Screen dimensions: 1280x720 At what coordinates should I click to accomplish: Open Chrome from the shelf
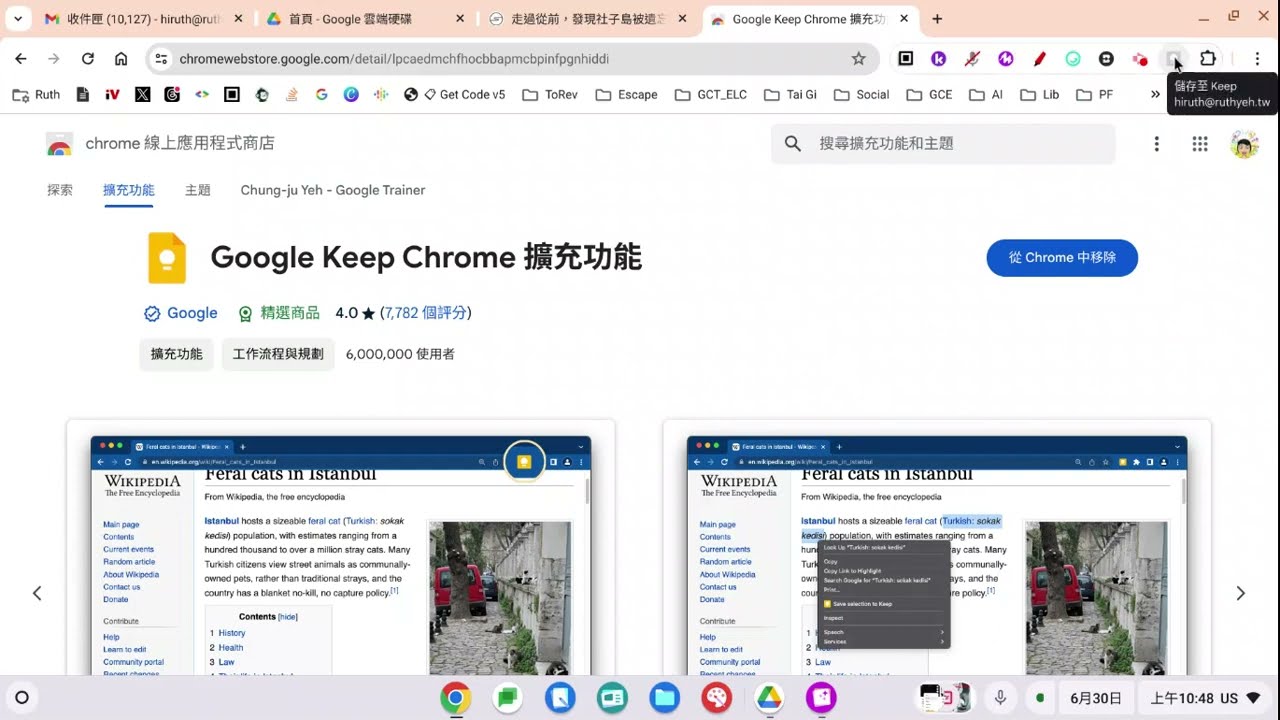coord(456,698)
